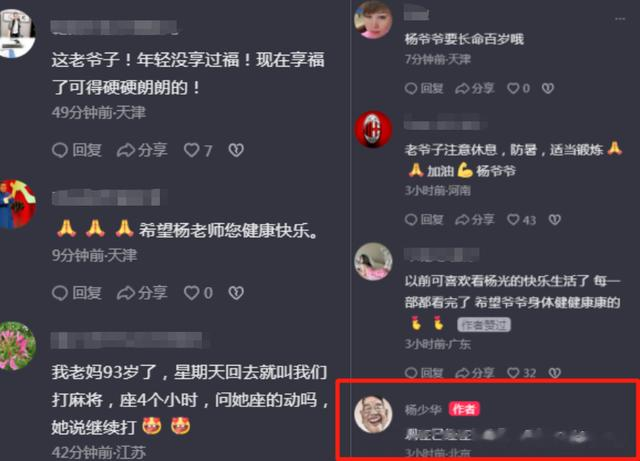Like the 老爷子注意休息 comment with 43 likes
This screenshot has height=461, width=640.
[x=521, y=220]
